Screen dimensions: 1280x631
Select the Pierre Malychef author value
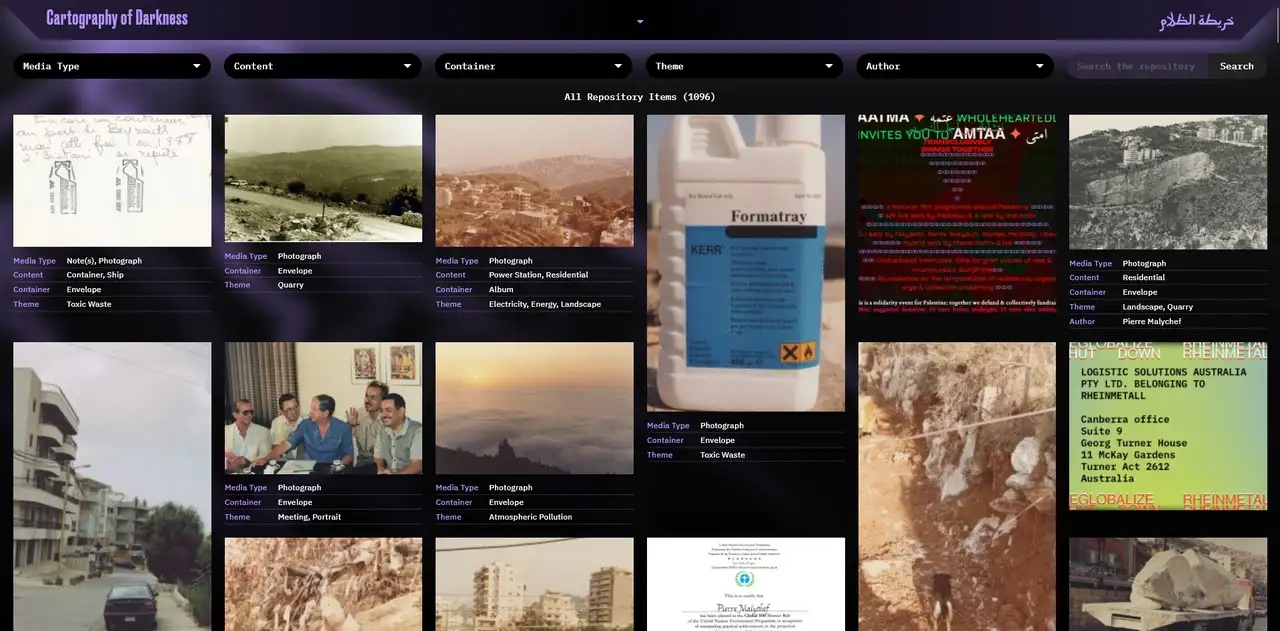coord(1151,322)
